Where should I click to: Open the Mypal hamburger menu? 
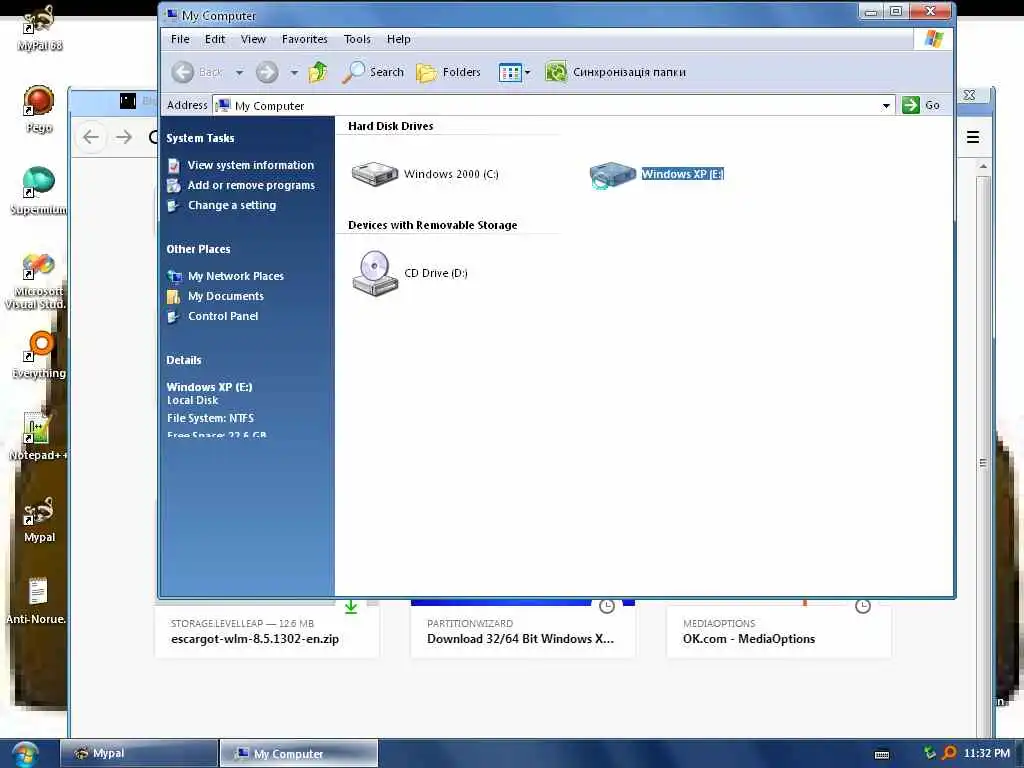coord(972,137)
